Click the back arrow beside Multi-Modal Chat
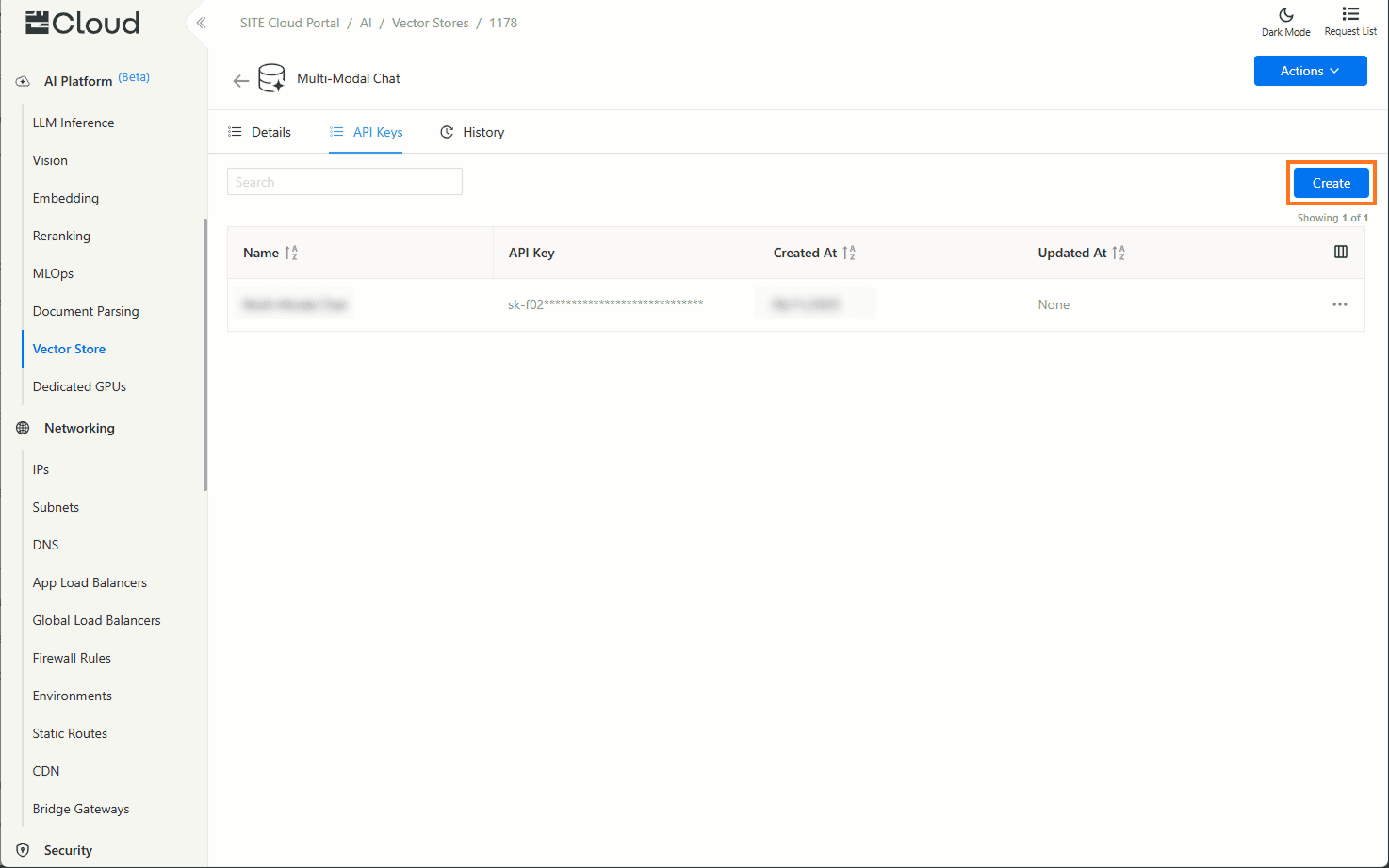The width and height of the screenshot is (1389, 868). tap(241, 80)
